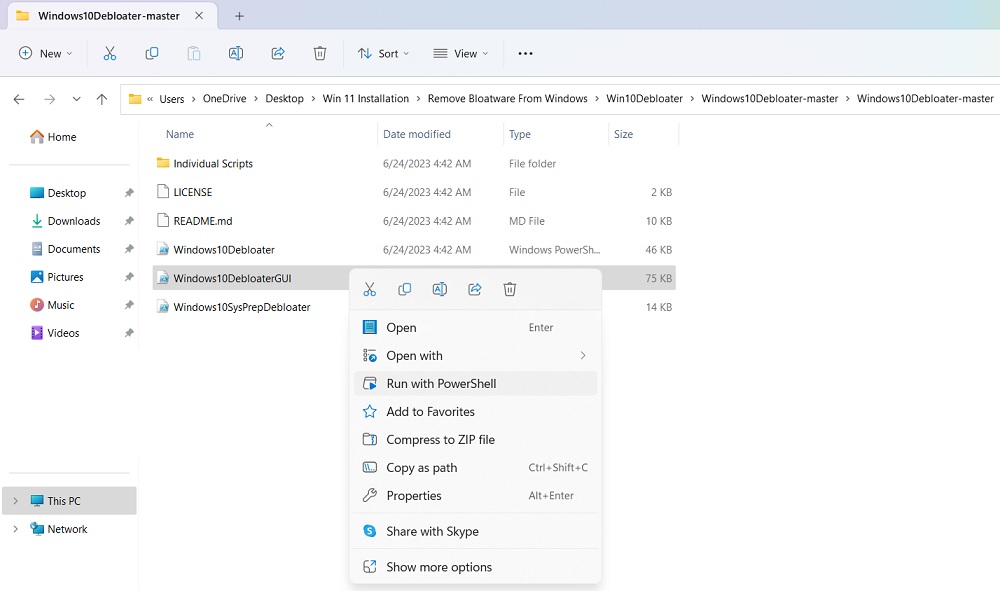Rename the file using the rename icon
Viewport: 1000px width, 591px height.
(x=439, y=288)
